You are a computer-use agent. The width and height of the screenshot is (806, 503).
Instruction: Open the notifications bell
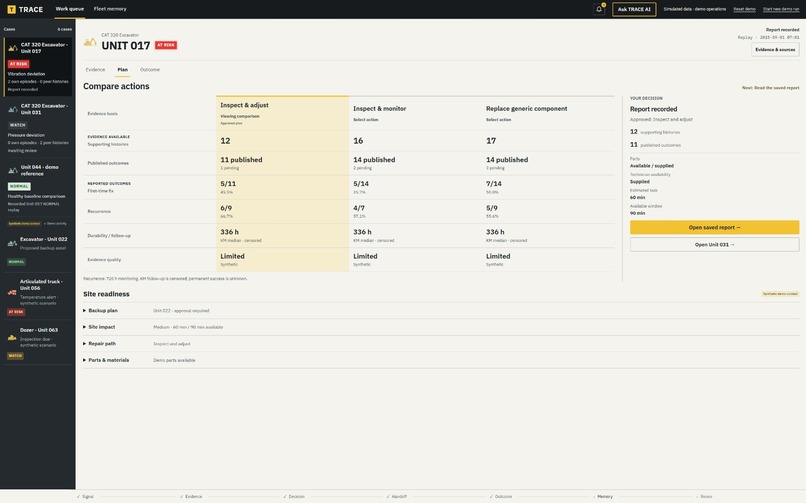(599, 9)
